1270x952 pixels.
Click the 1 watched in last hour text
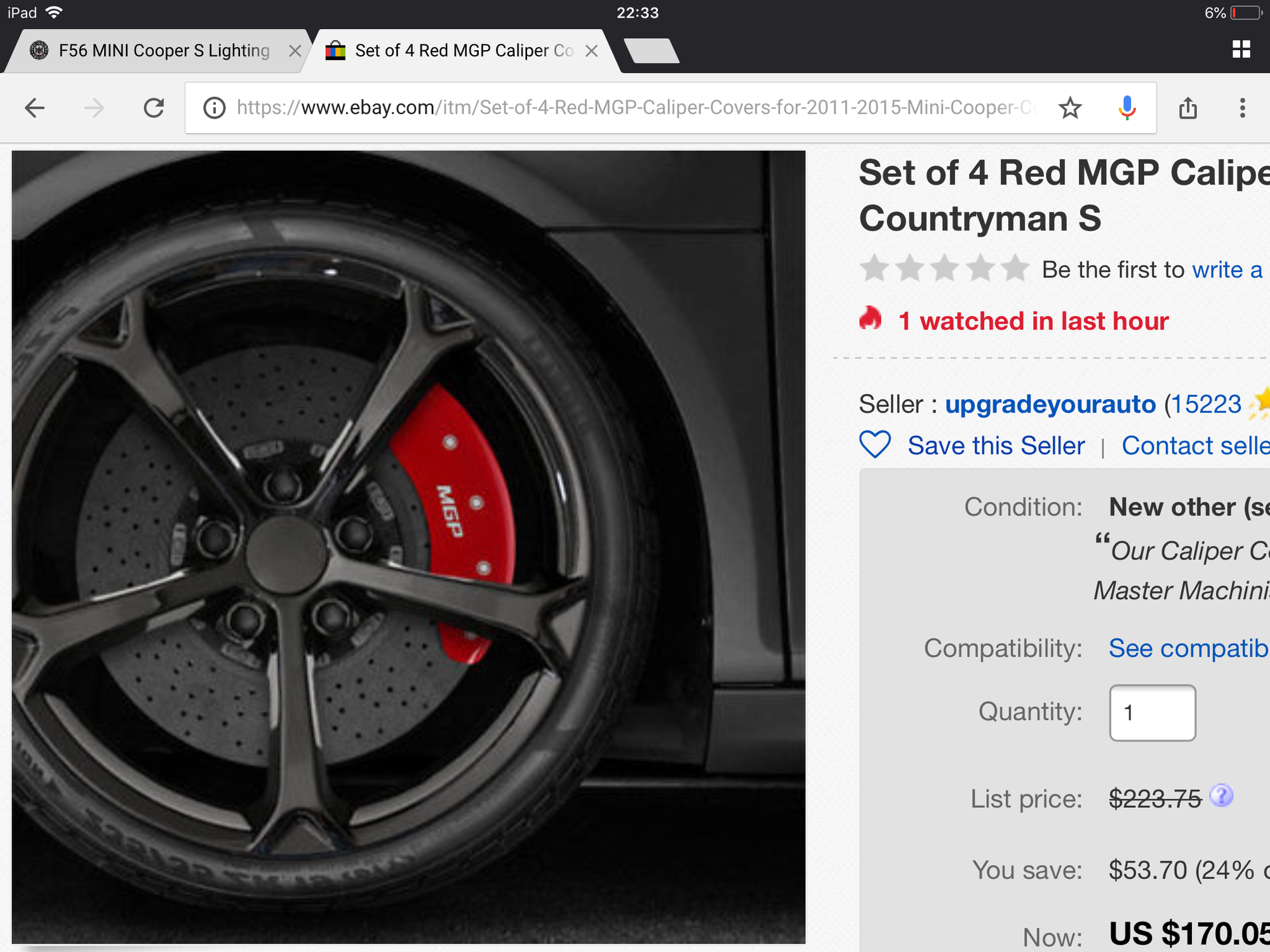pos(1033,321)
